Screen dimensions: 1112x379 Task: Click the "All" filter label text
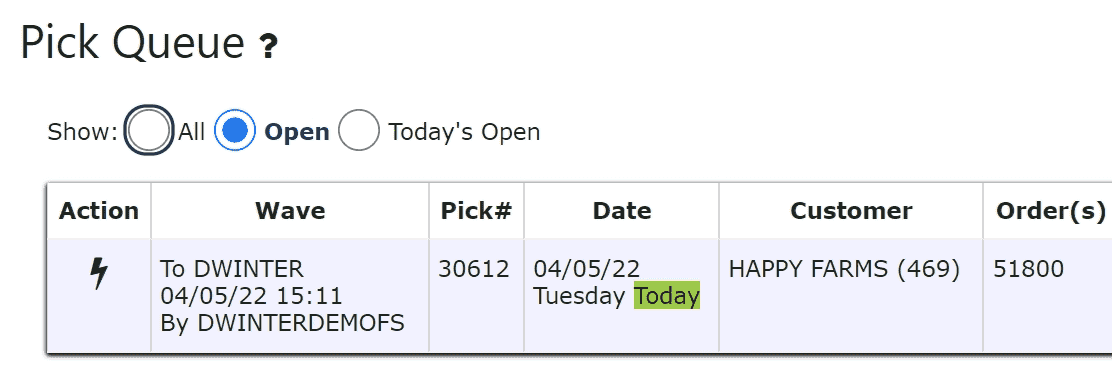(191, 132)
